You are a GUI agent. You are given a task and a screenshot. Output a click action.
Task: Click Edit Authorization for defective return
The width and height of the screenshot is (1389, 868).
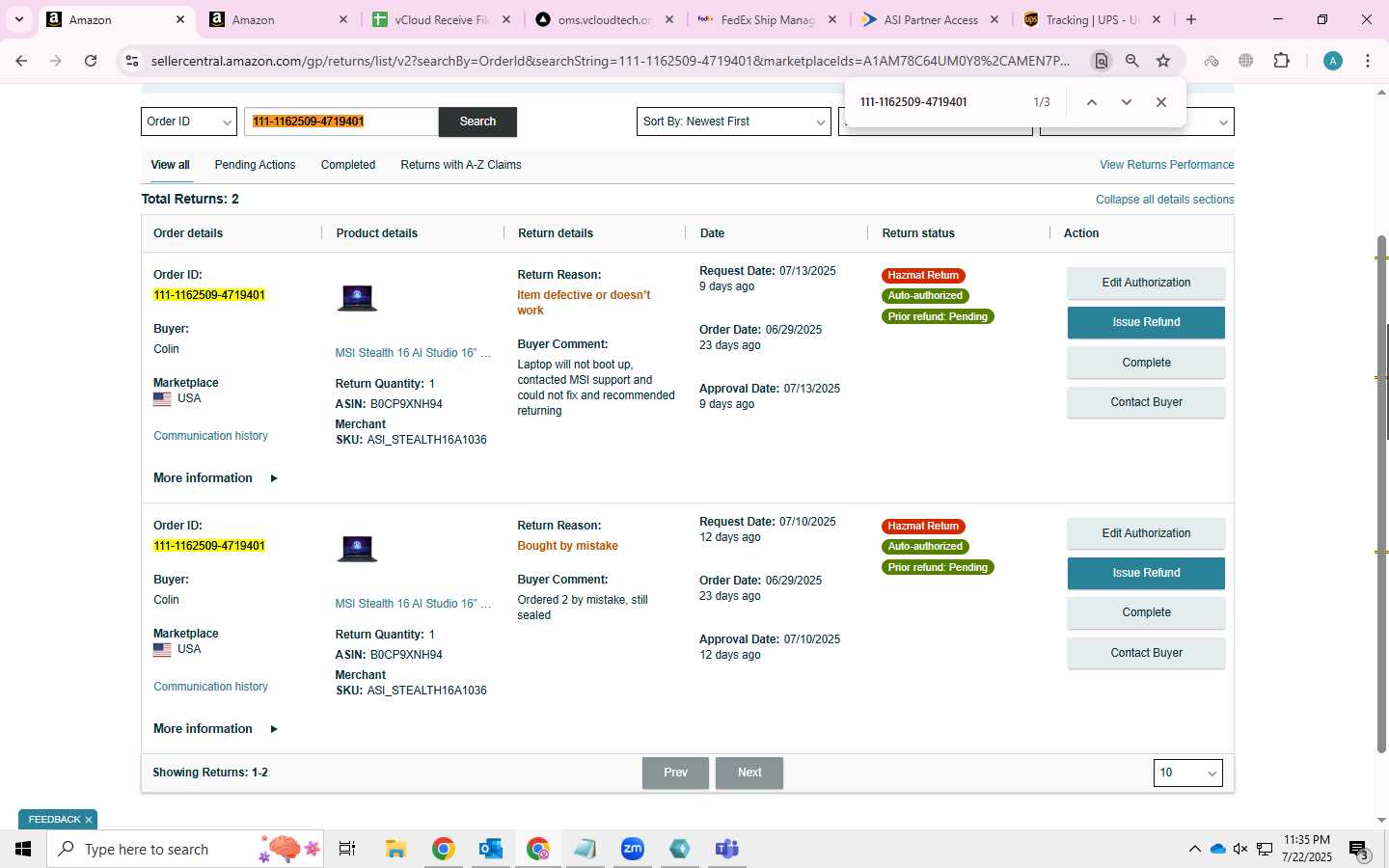(1146, 283)
